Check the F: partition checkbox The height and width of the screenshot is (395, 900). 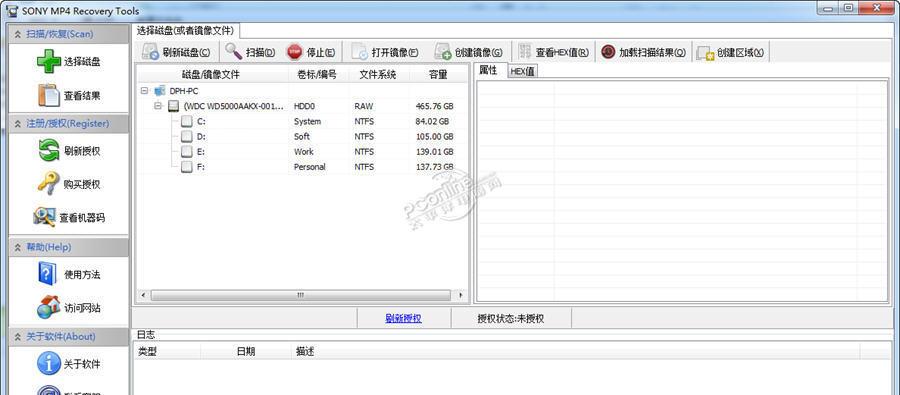coord(187,167)
